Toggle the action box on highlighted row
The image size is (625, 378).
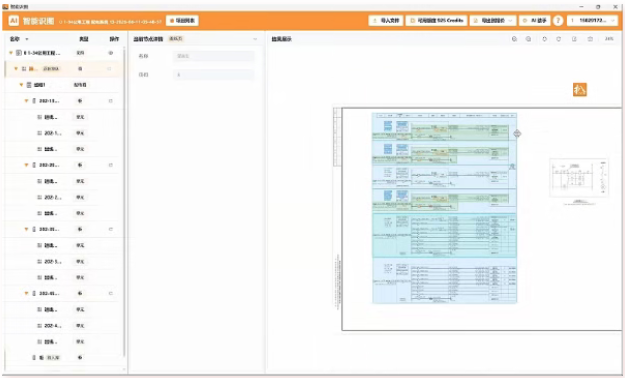click(x=109, y=69)
